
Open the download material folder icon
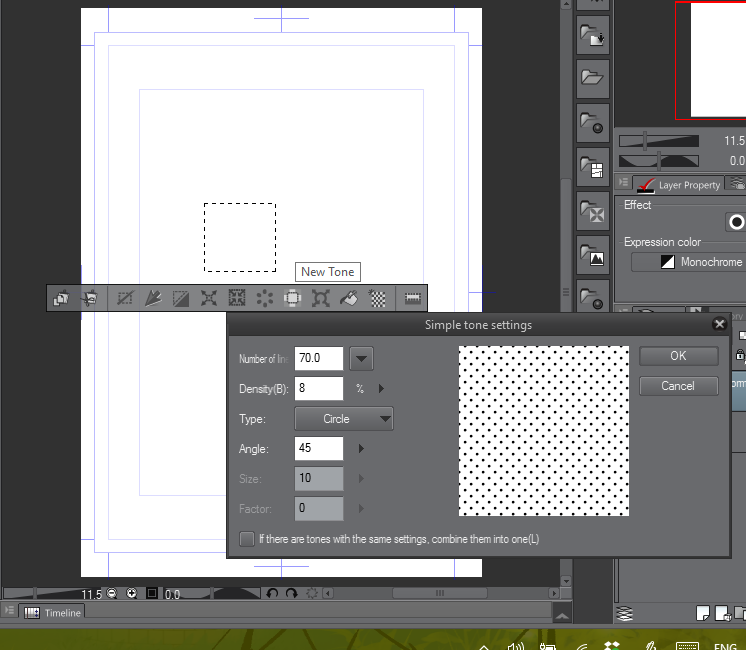coord(594,37)
